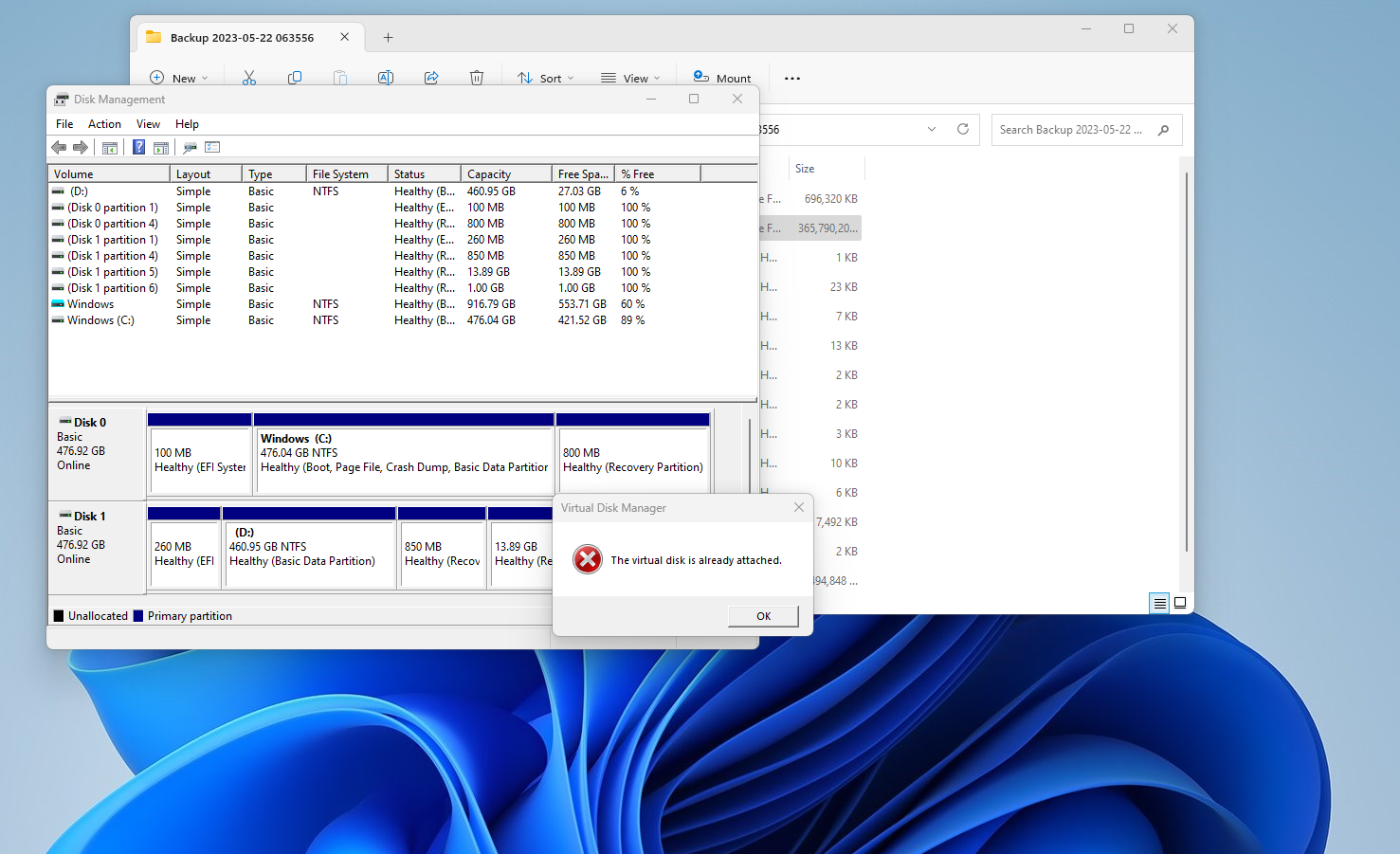This screenshot has width=1400, height=854.
Task: Select the (D:) volume row
Action: (x=402, y=191)
